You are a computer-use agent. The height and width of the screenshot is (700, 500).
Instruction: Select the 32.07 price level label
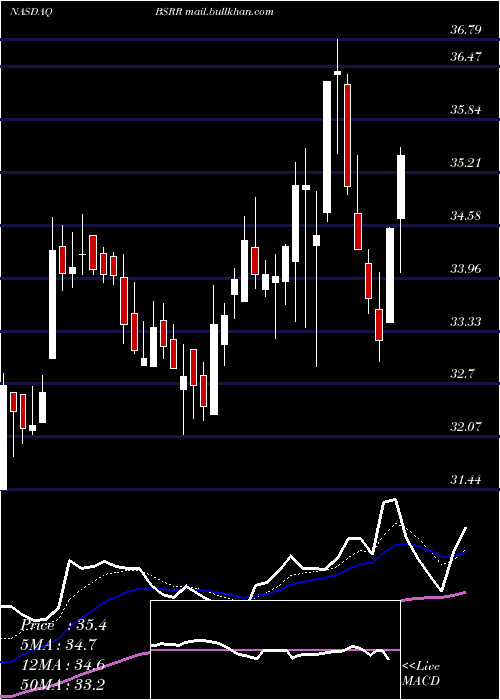click(466, 427)
